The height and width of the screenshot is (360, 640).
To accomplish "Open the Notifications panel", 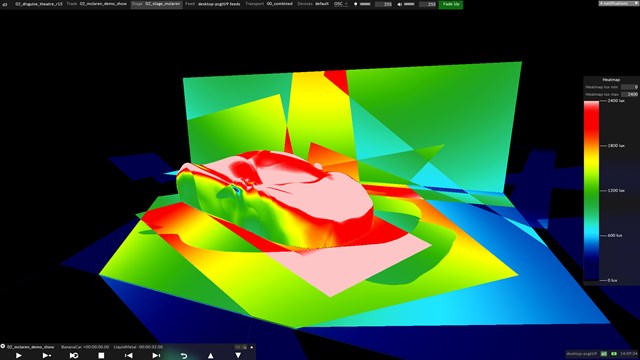I will tap(618, 3).
